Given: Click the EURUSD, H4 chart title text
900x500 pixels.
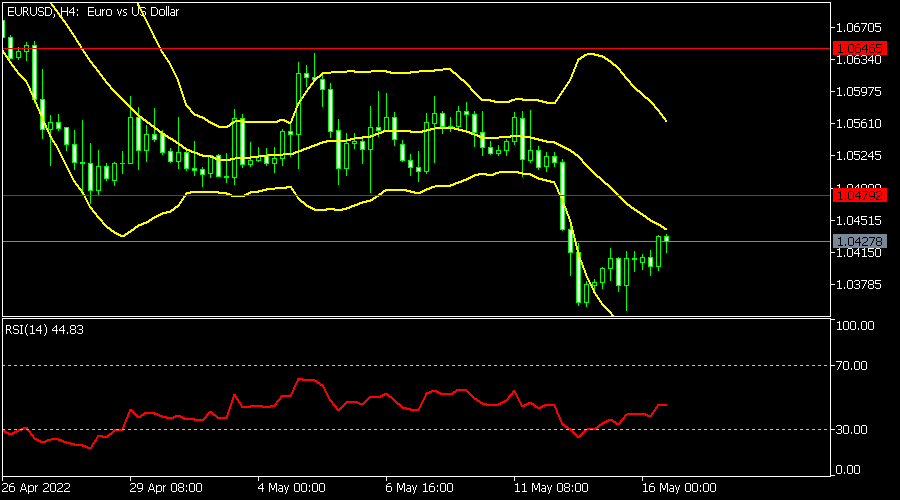Looking at the screenshot, I should click(x=93, y=11).
